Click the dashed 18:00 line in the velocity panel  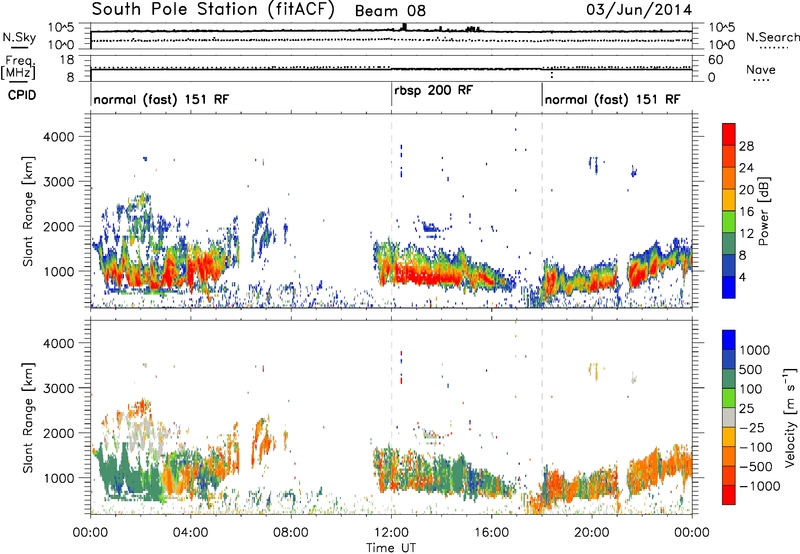(x=542, y=417)
